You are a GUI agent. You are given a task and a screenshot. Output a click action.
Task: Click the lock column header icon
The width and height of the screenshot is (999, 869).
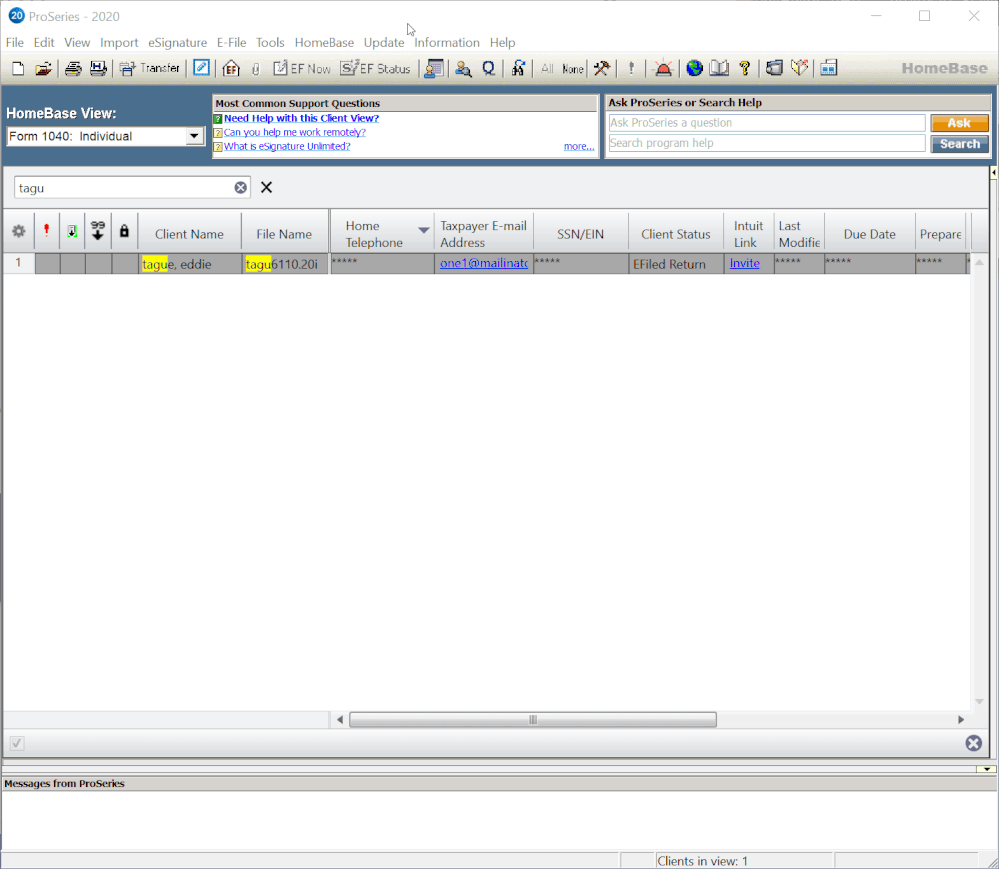click(x=124, y=231)
